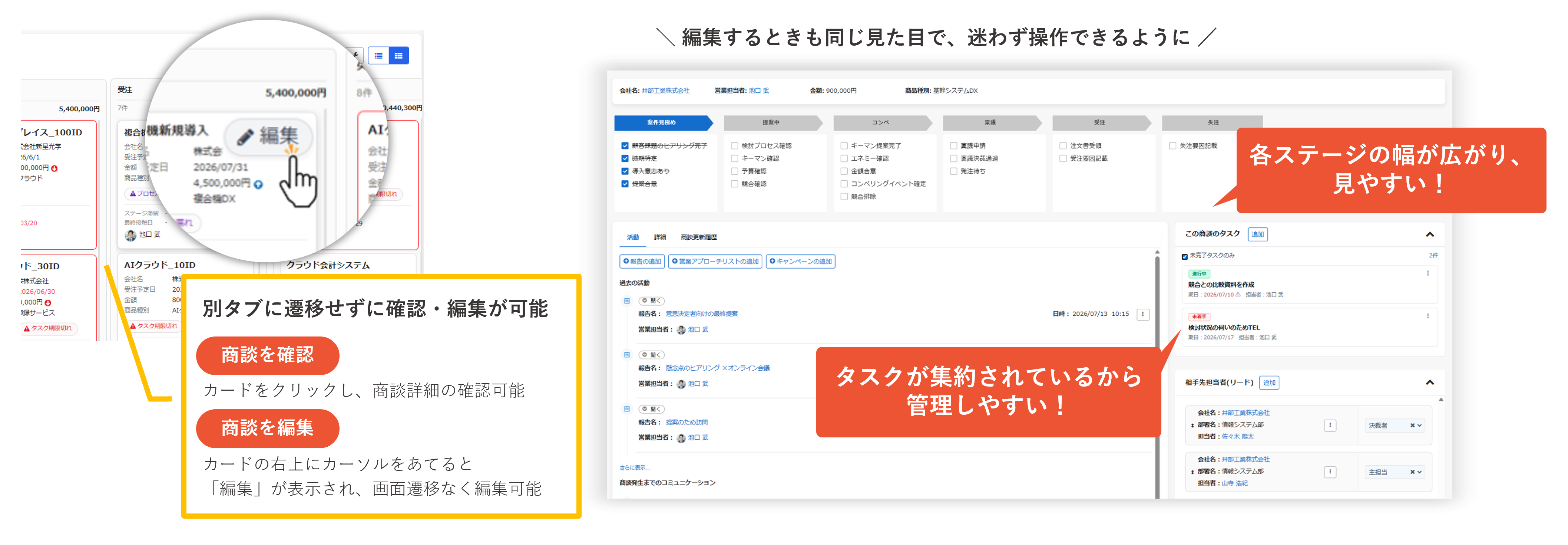Image resolution: width=1568 pixels, height=545 pixels.
Task: Open kebab menu on 検討状況の伺いのためTEL task
Action: pos(1428,316)
